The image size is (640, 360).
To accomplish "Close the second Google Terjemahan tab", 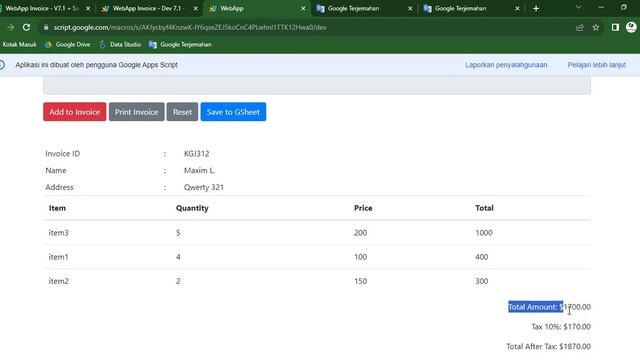I will pyautogui.click(x=517, y=9).
